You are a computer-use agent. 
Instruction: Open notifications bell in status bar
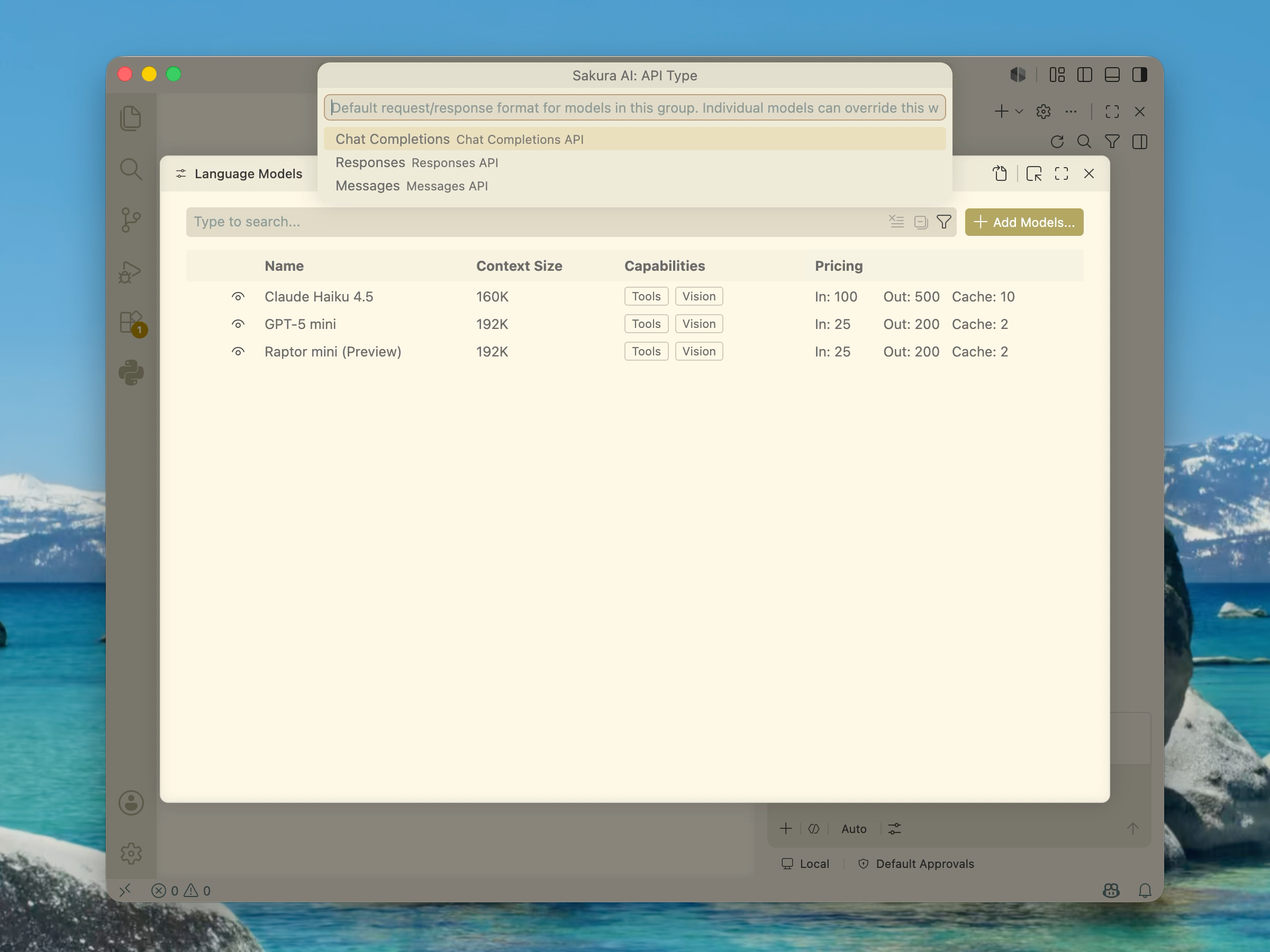pyautogui.click(x=1145, y=890)
